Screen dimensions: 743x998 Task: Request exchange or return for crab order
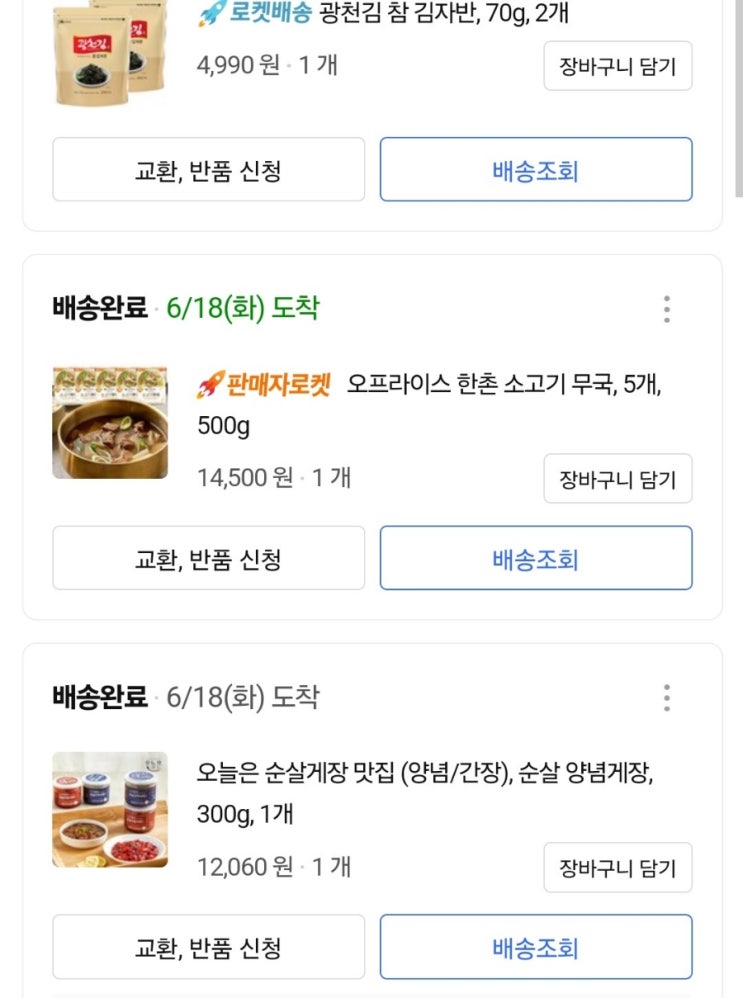pos(208,947)
